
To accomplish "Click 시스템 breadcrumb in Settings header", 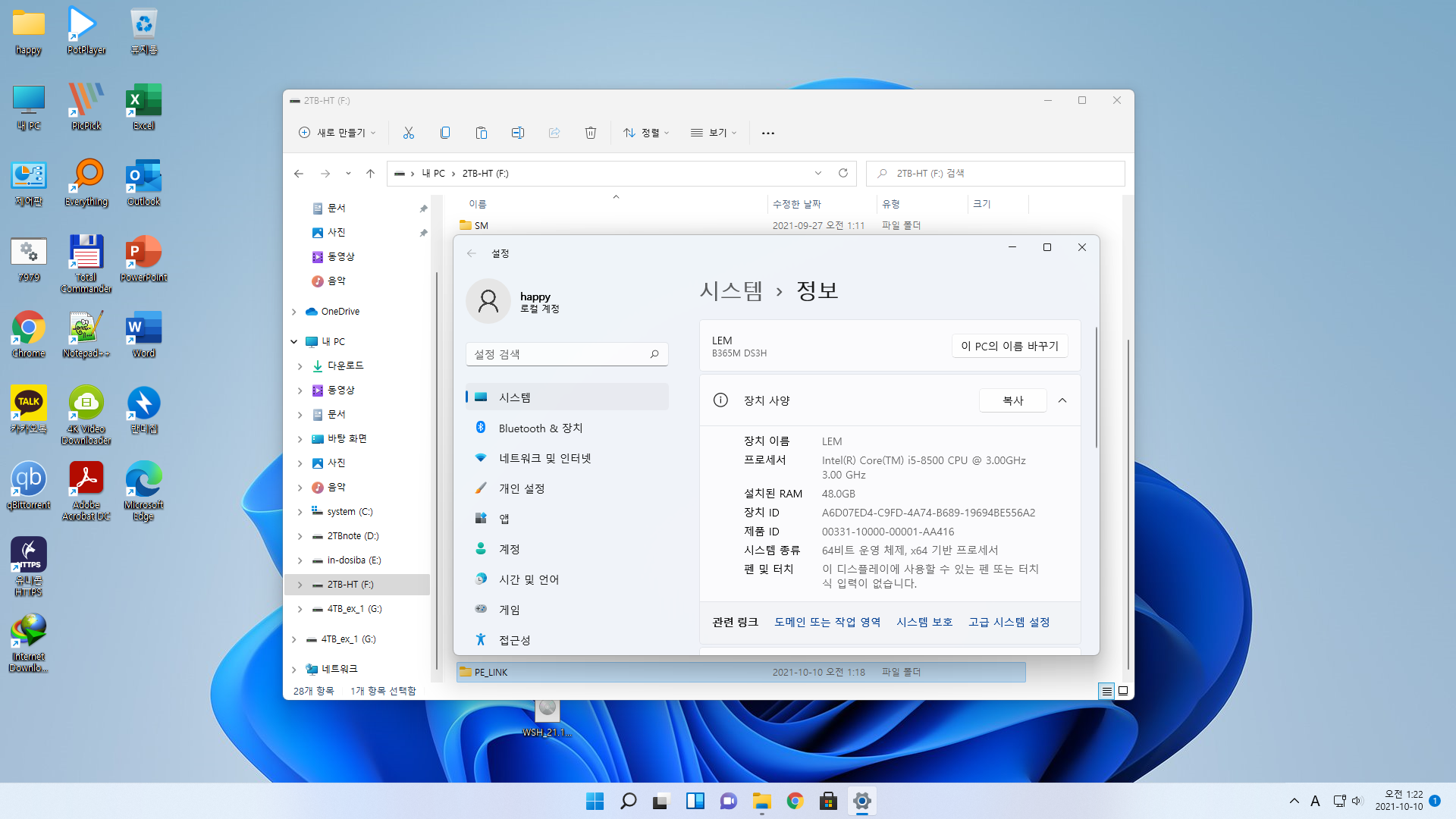I will 731,290.
